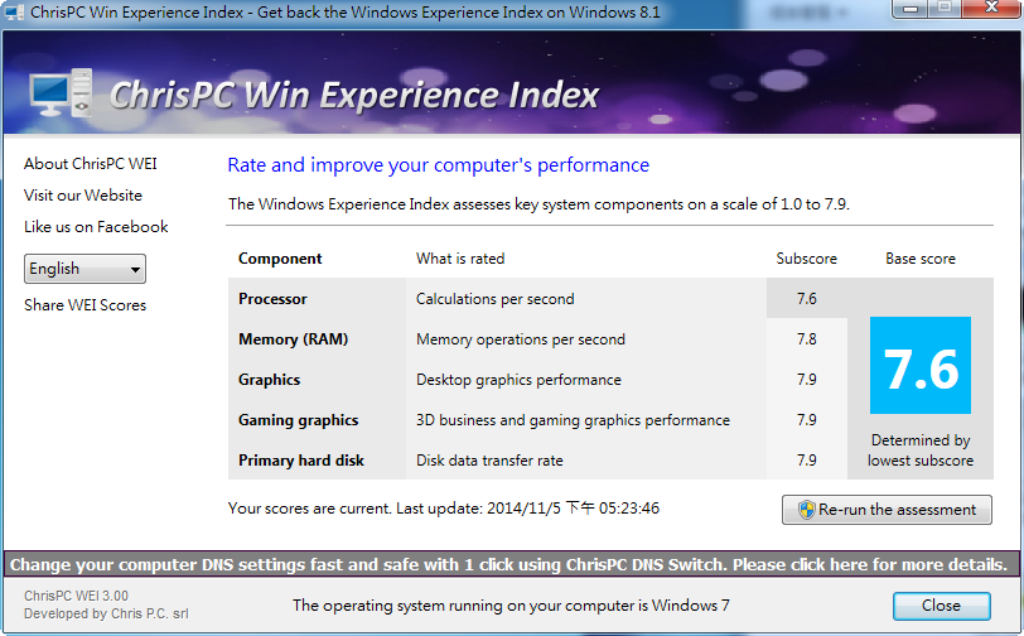Image resolution: width=1024 pixels, height=636 pixels.
Task: Click 'Calculations per second' description
Action: coord(495,298)
